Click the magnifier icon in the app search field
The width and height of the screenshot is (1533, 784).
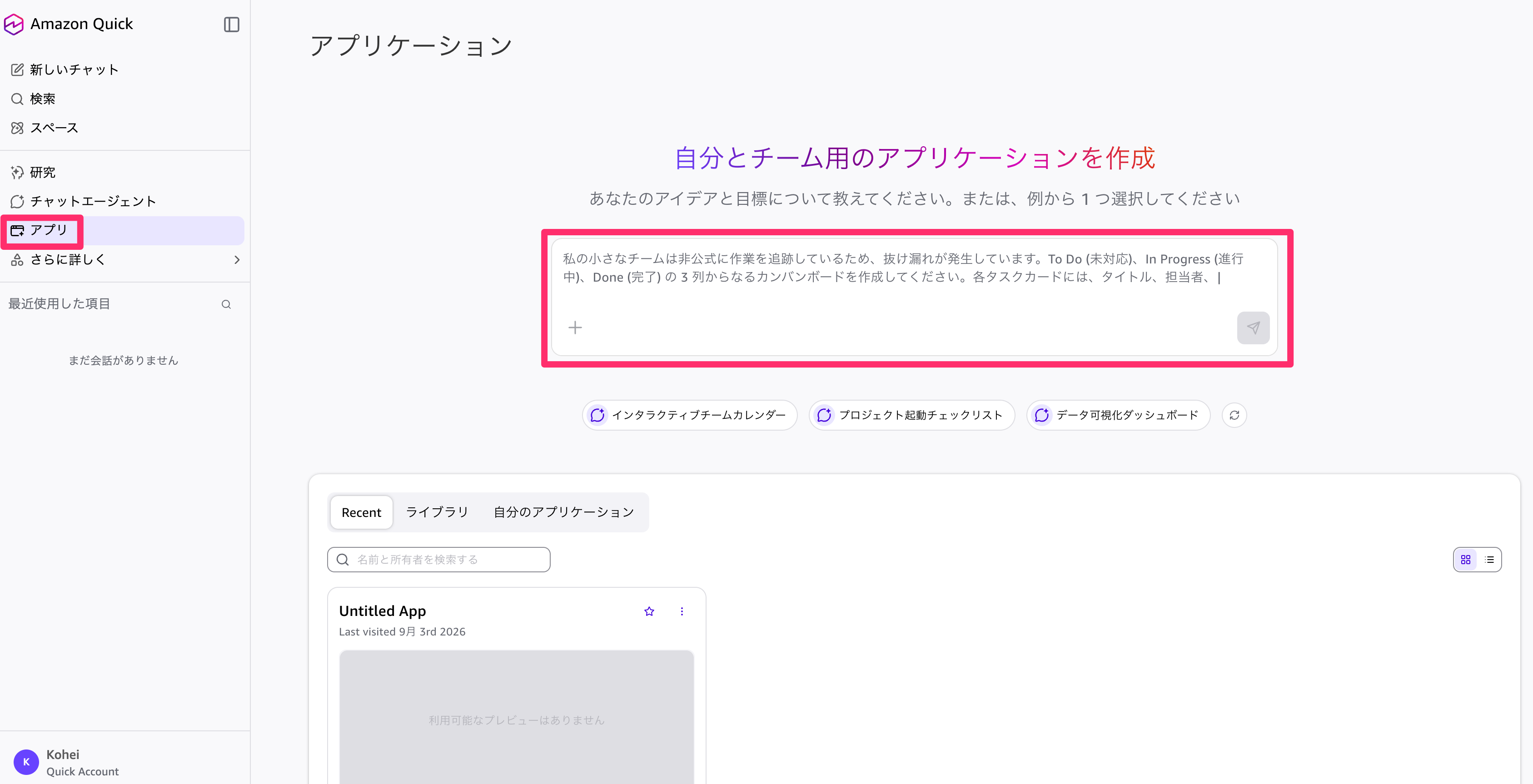343,560
